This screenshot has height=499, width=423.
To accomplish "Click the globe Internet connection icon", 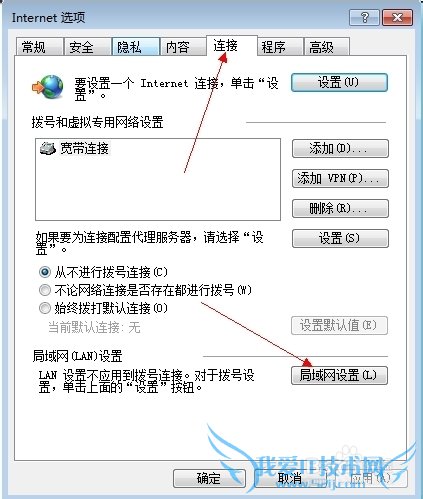I will 48,87.
